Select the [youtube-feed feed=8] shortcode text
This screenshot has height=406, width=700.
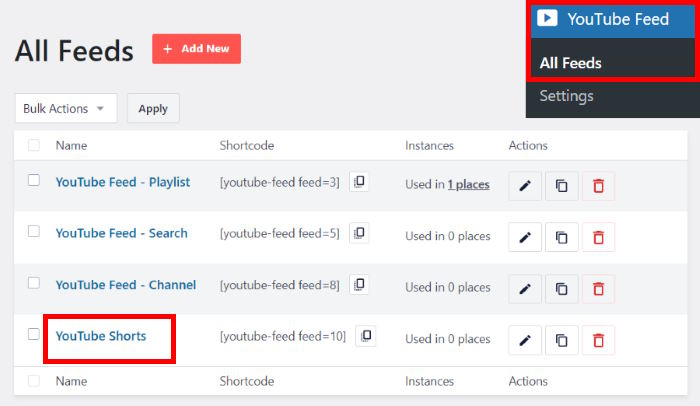279,285
